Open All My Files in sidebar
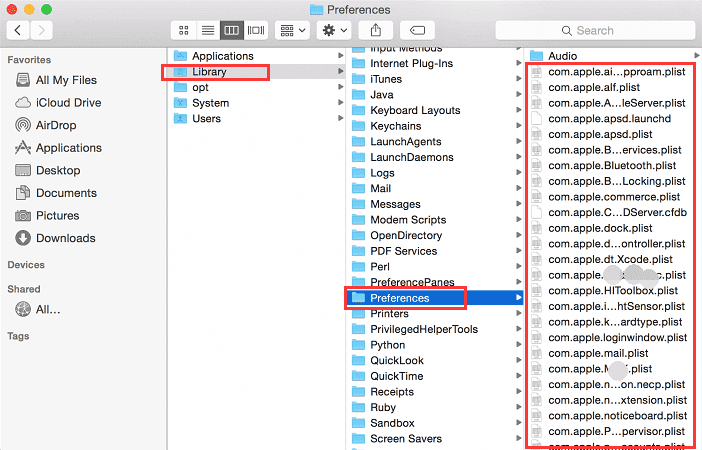 [56, 80]
